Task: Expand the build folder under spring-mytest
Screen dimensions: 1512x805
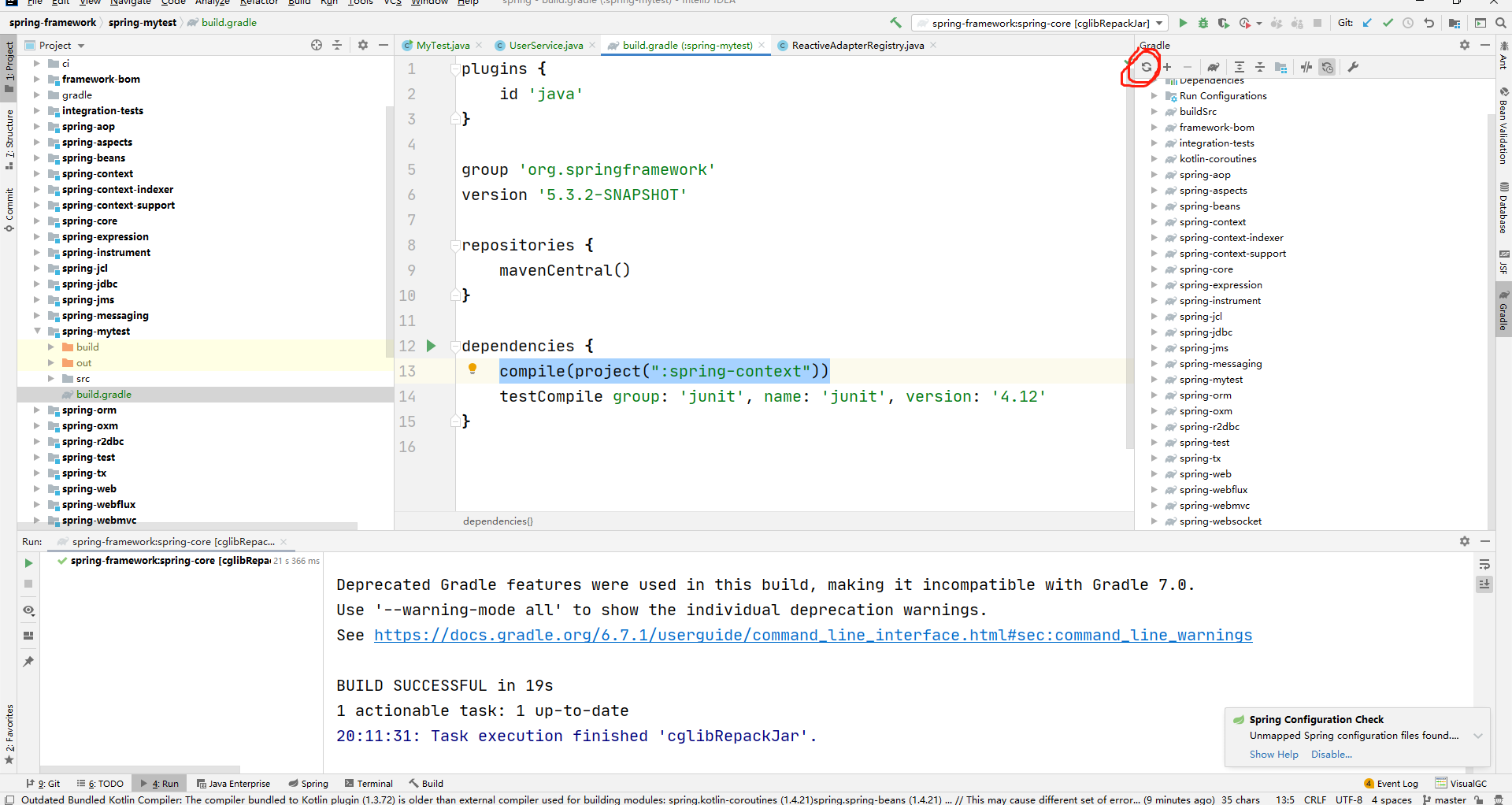Action: (50, 347)
